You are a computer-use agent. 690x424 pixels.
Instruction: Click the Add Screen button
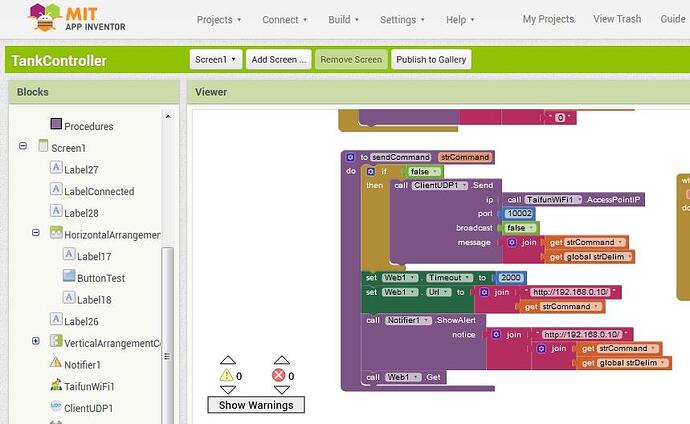(x=279, y=59)
